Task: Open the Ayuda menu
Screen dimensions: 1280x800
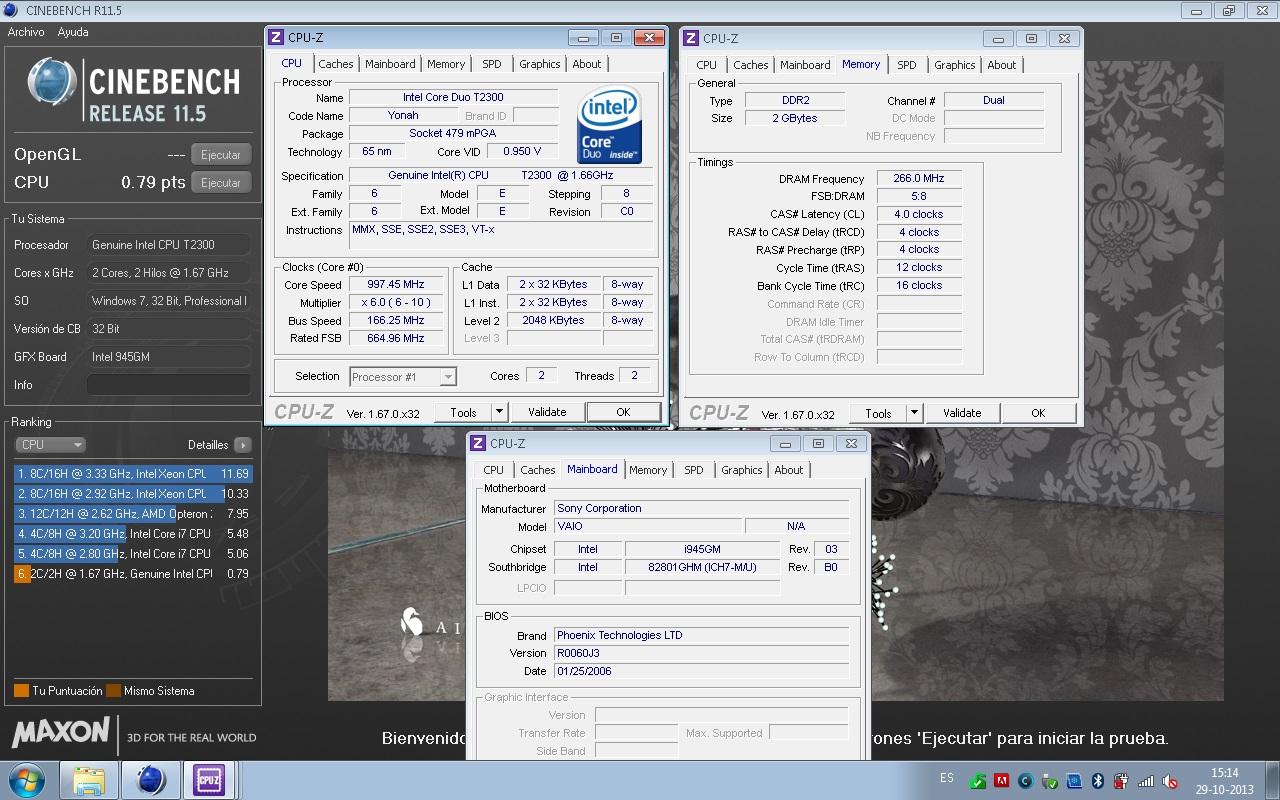Action: [73, 32]
